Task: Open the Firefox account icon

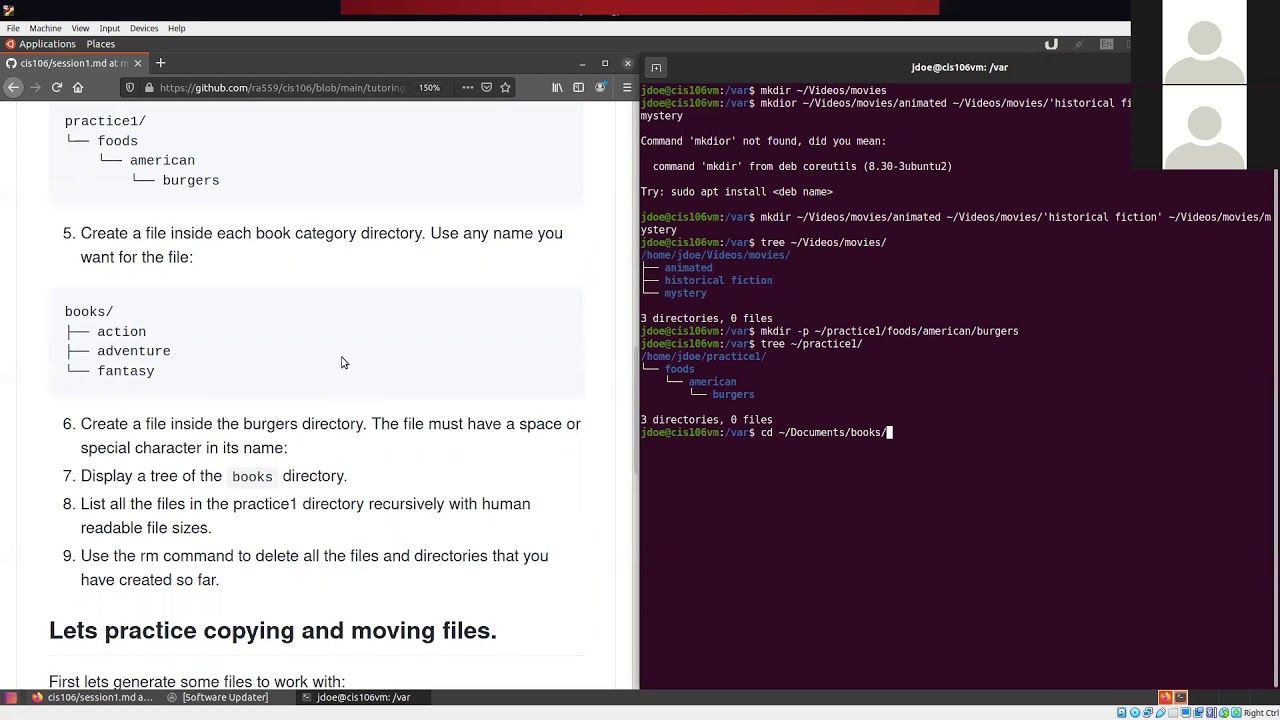Action: [600, 88]
